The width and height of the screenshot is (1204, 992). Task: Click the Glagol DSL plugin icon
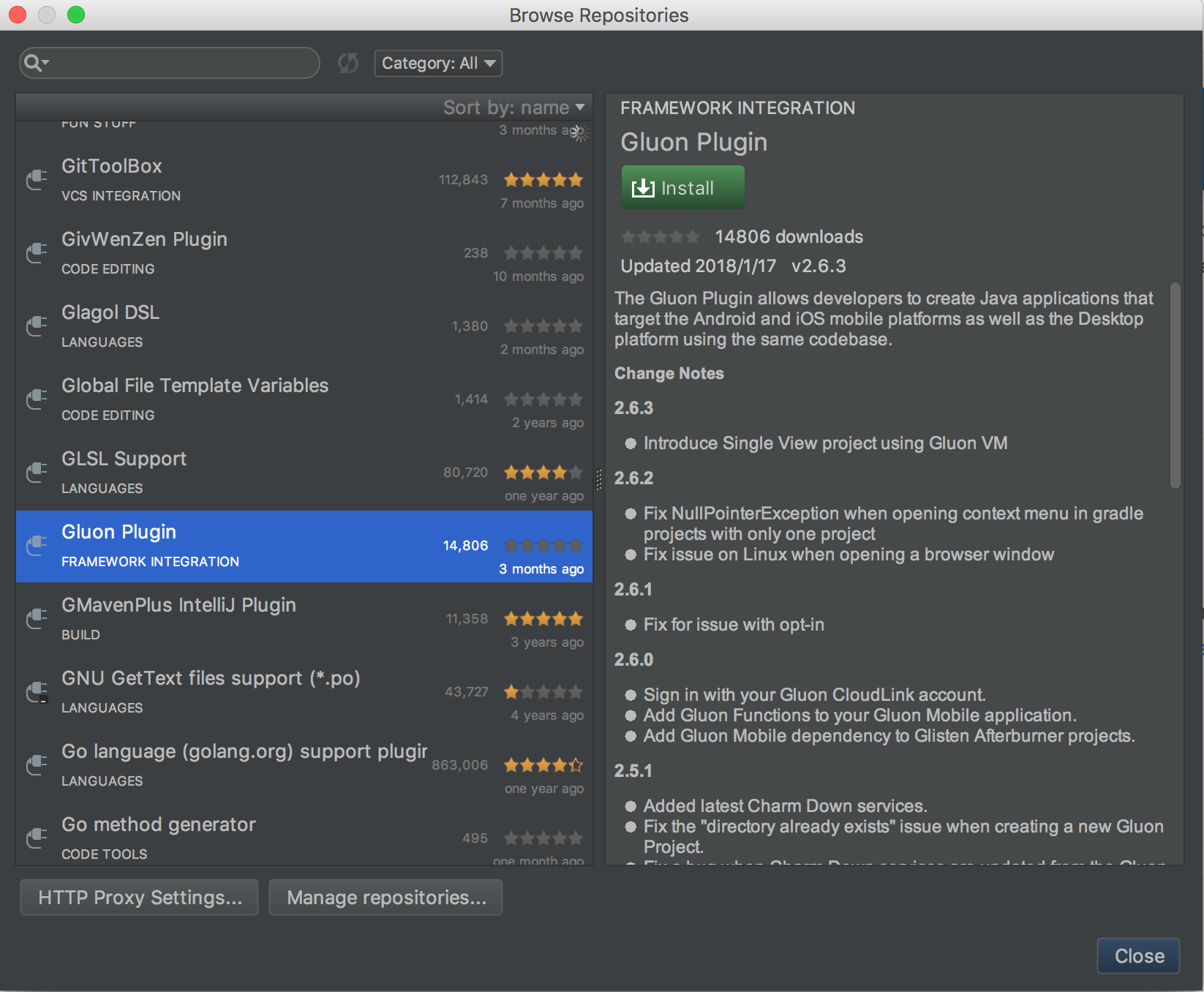coord(37,326)
